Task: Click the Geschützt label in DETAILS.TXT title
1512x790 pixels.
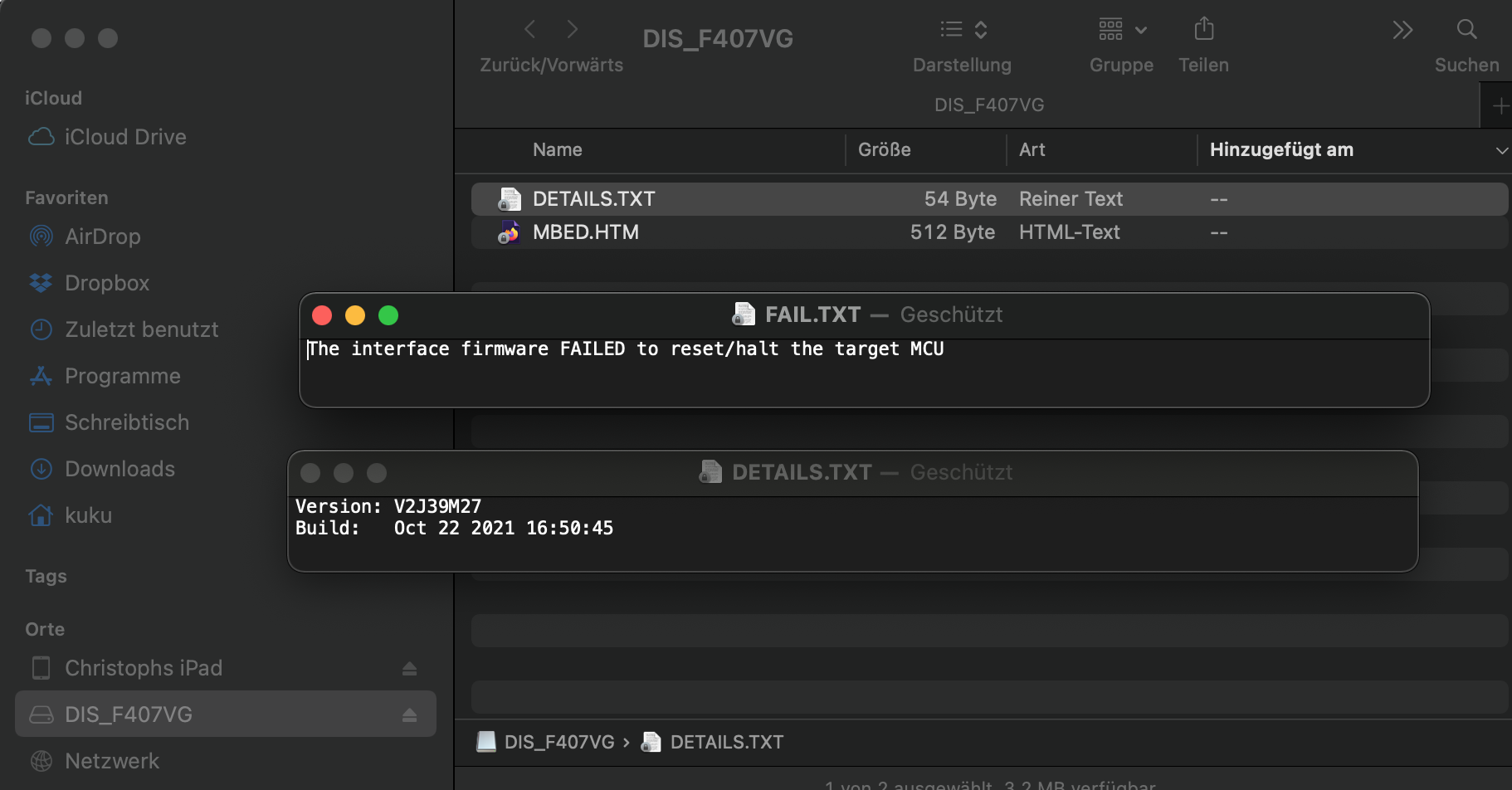Action: click(x=961, y=472)
